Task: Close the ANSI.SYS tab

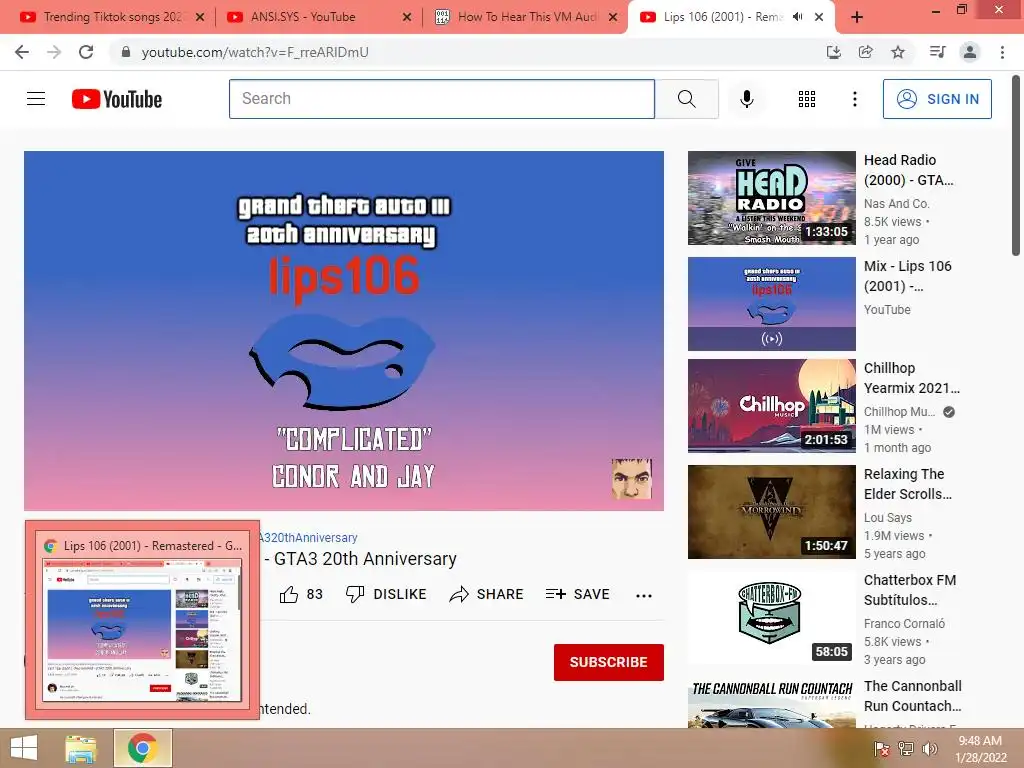Action: tap(407, 17)
